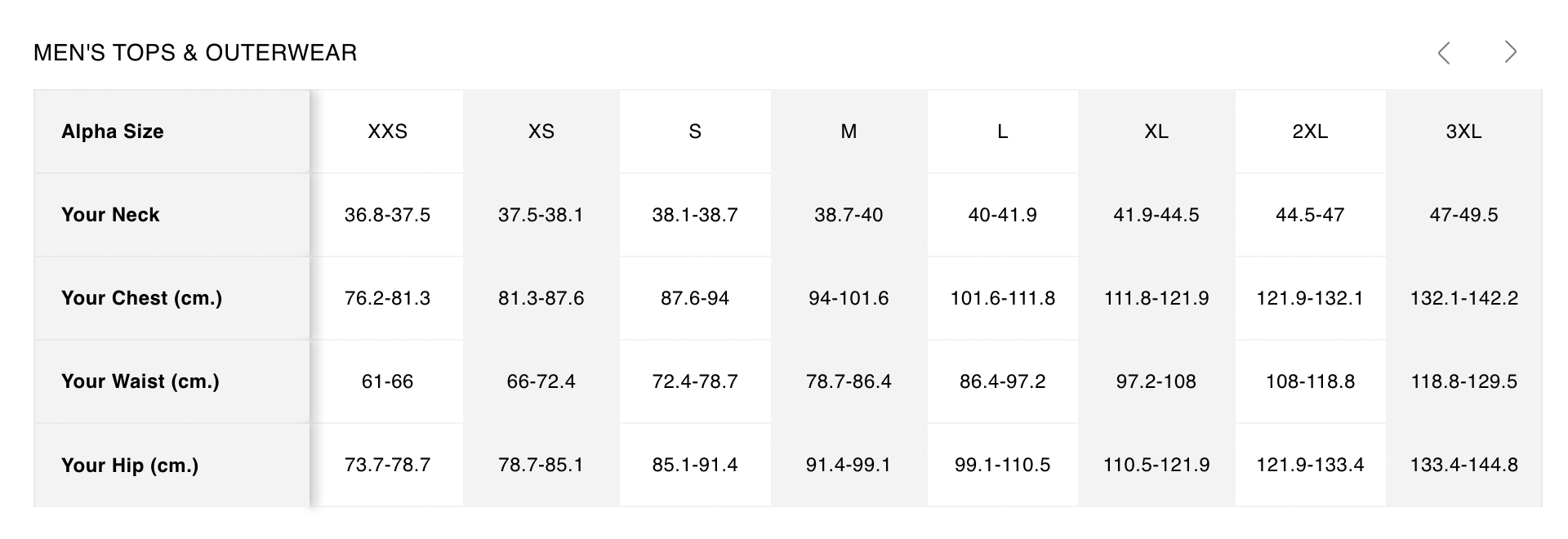This screenshot has height=539, width=1568.
Task: Click the XL size column header
Action: [x=1156, y=131]
